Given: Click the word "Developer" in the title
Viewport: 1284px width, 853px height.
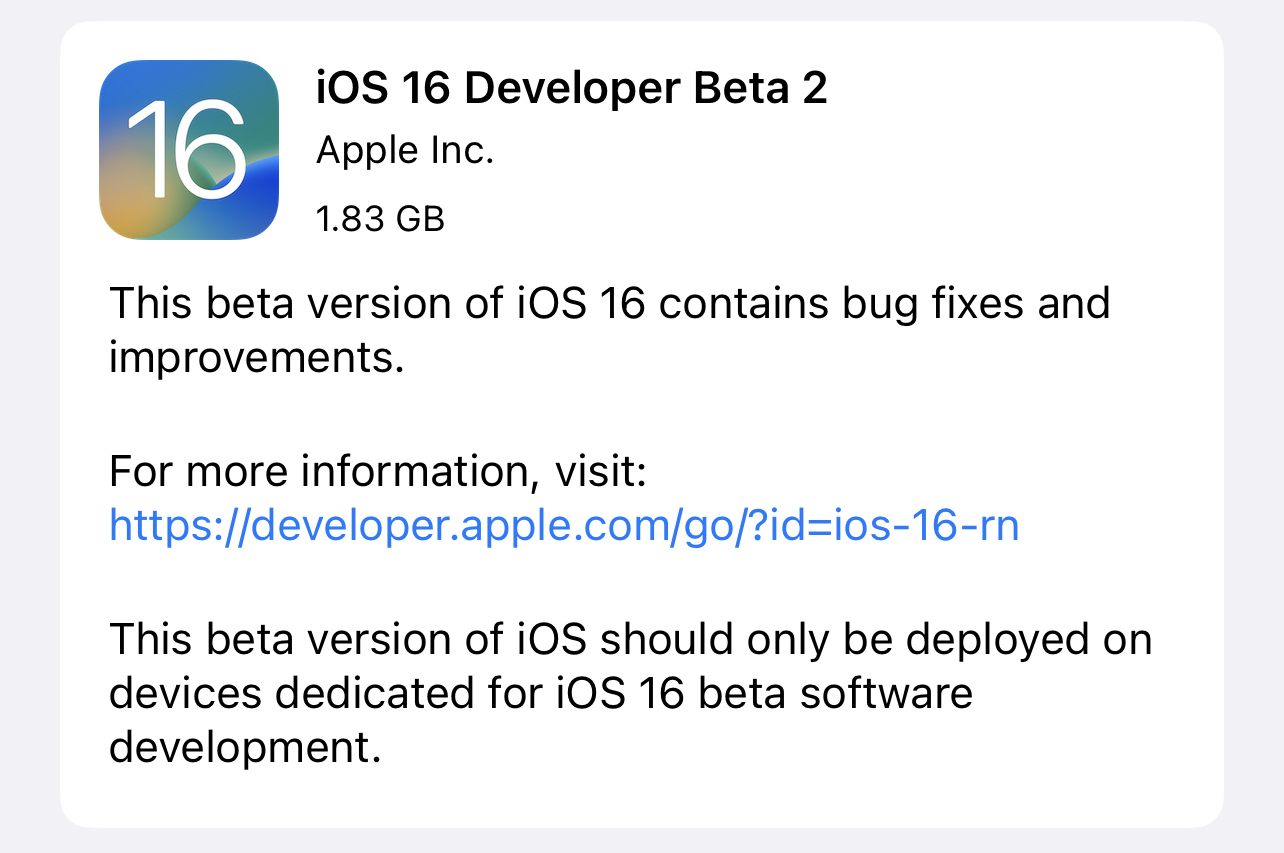Looking at the screenshot, I should pos(571,90).
